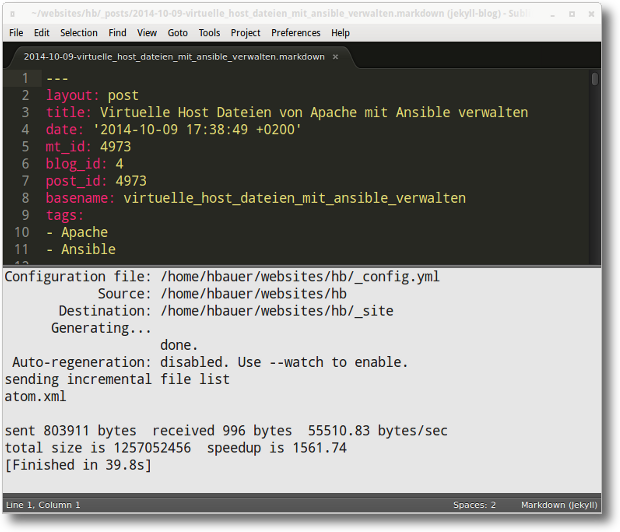Close the markdown file tab
This screenshot has height=532, width=620.
tap(335, 57)
